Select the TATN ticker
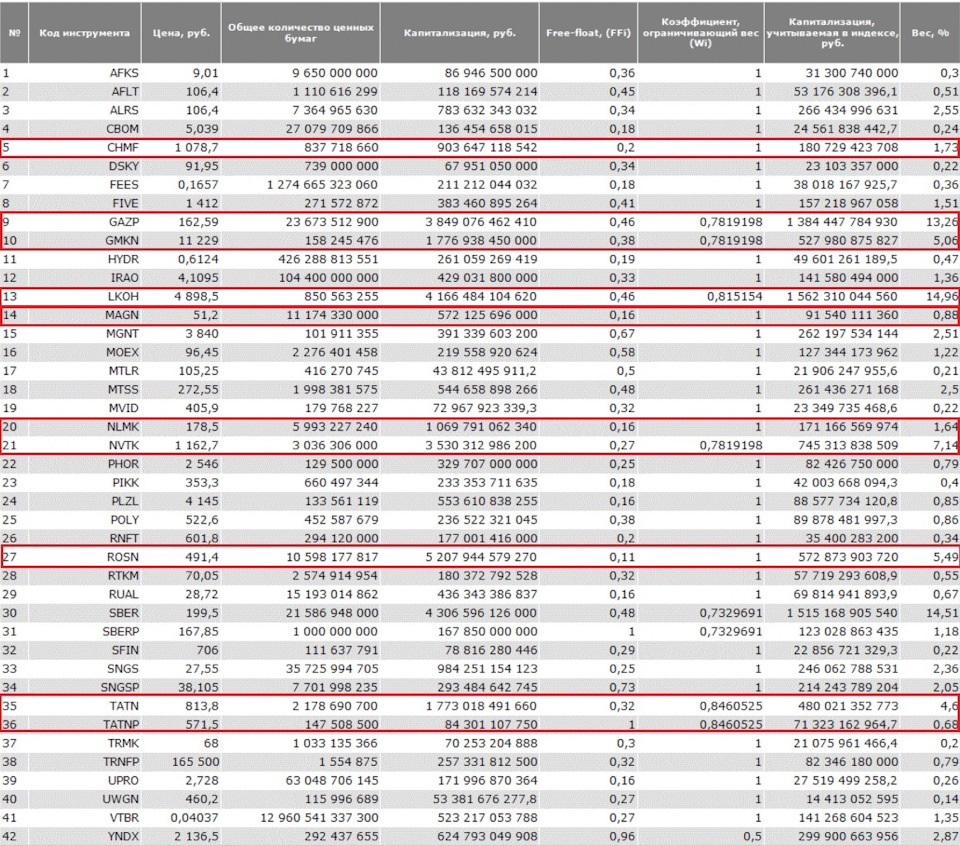The width and height of the screenshot is (960, 846). click(124, 706)
